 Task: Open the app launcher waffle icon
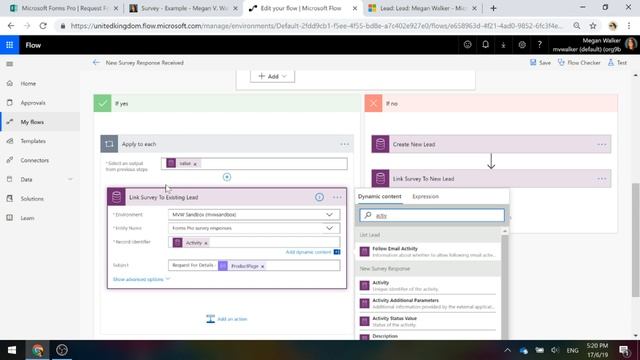click(9, 45)
